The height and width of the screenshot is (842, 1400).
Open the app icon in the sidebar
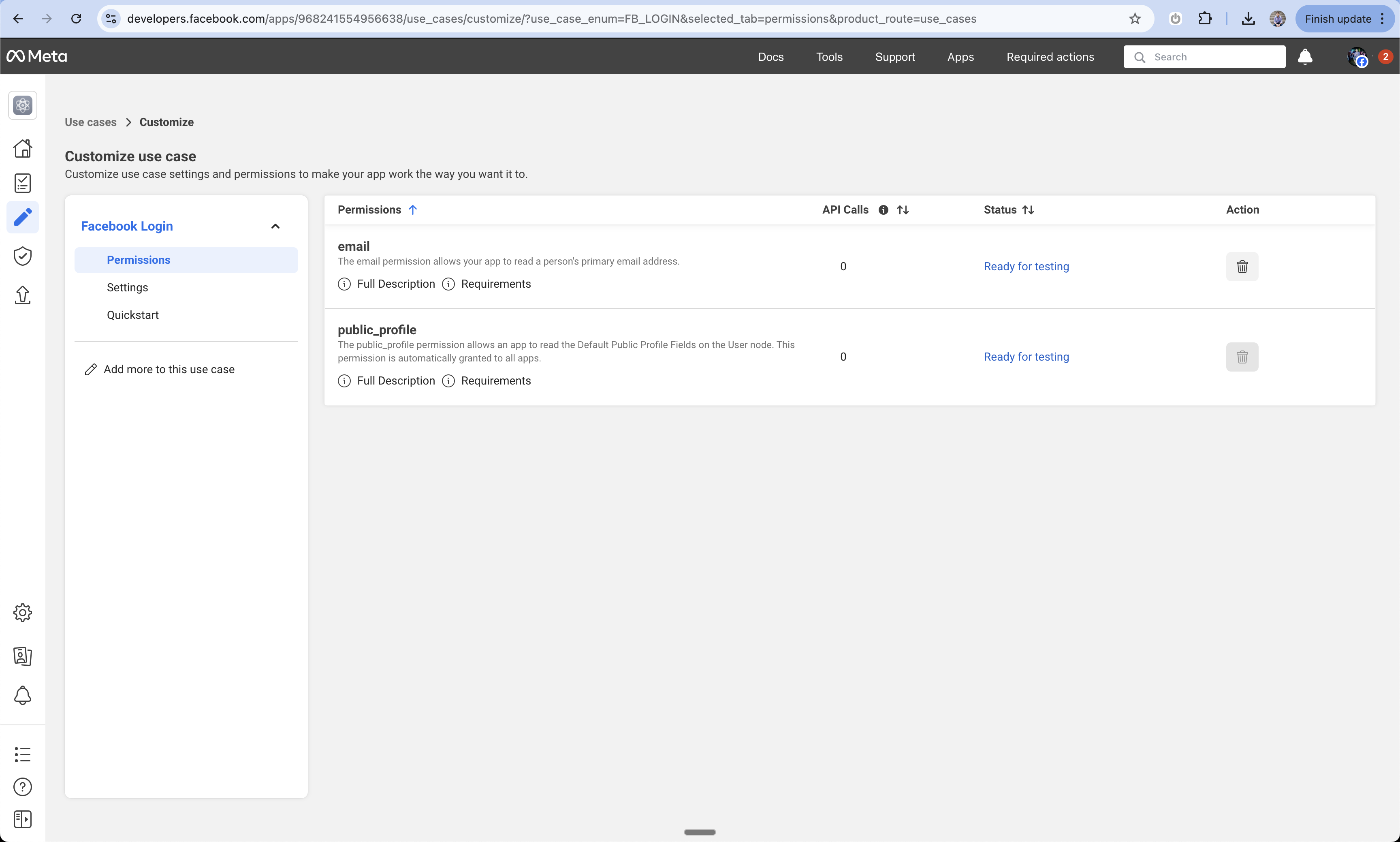tap(23, 105)
